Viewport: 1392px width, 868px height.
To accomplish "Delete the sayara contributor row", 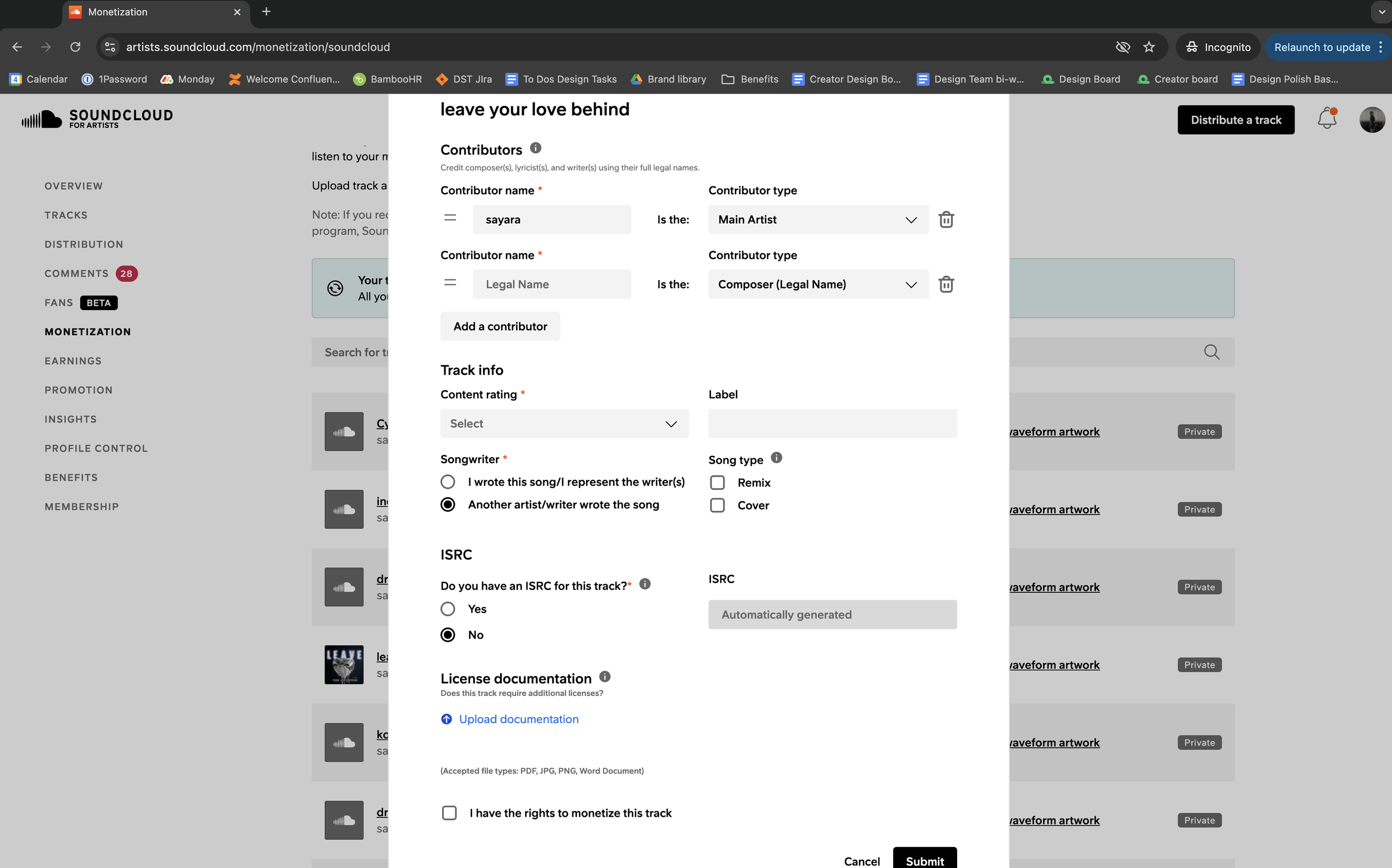I will (946, 219).
